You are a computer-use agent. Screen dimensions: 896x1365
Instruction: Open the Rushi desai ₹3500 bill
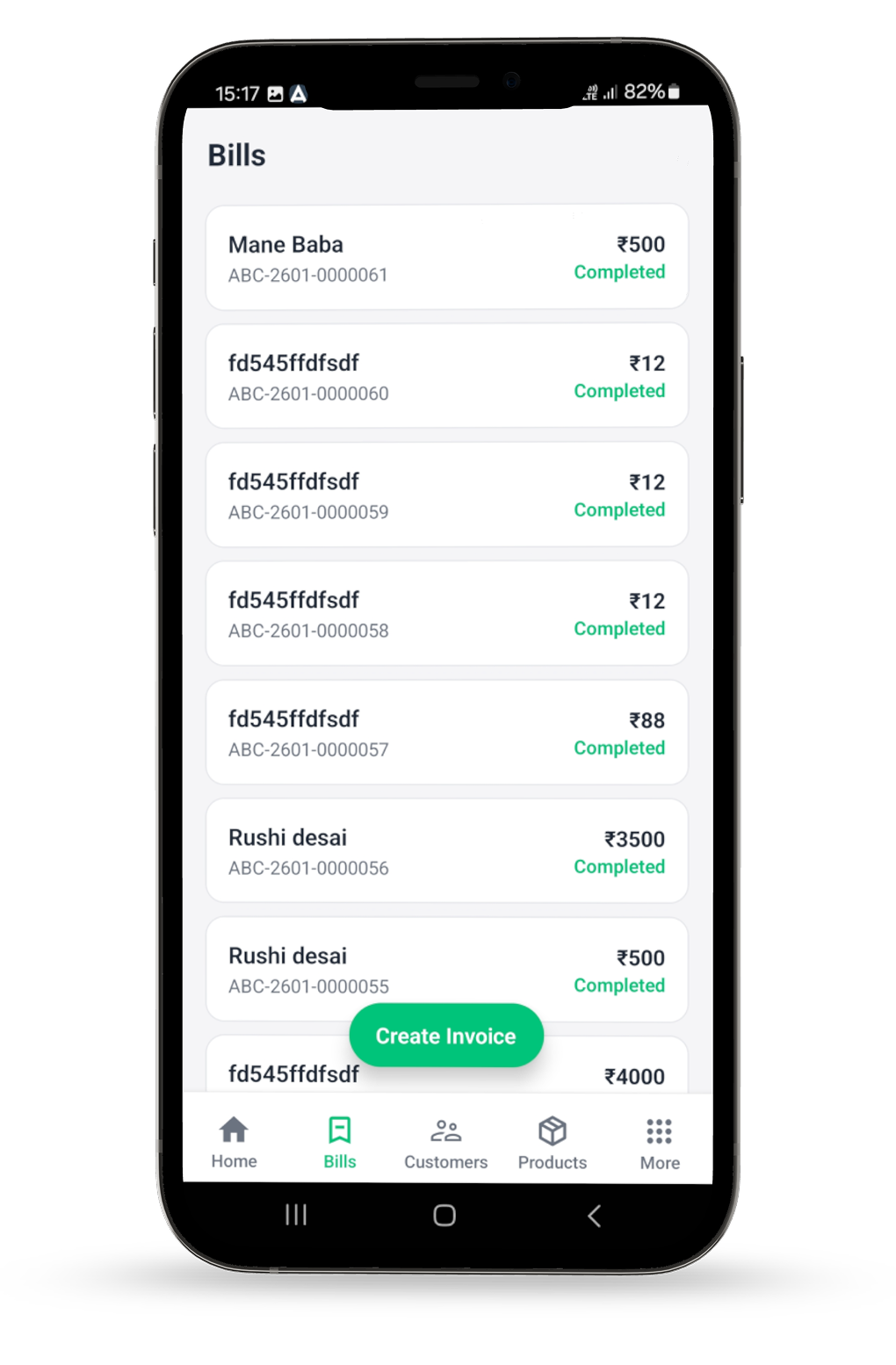[446, 850]
